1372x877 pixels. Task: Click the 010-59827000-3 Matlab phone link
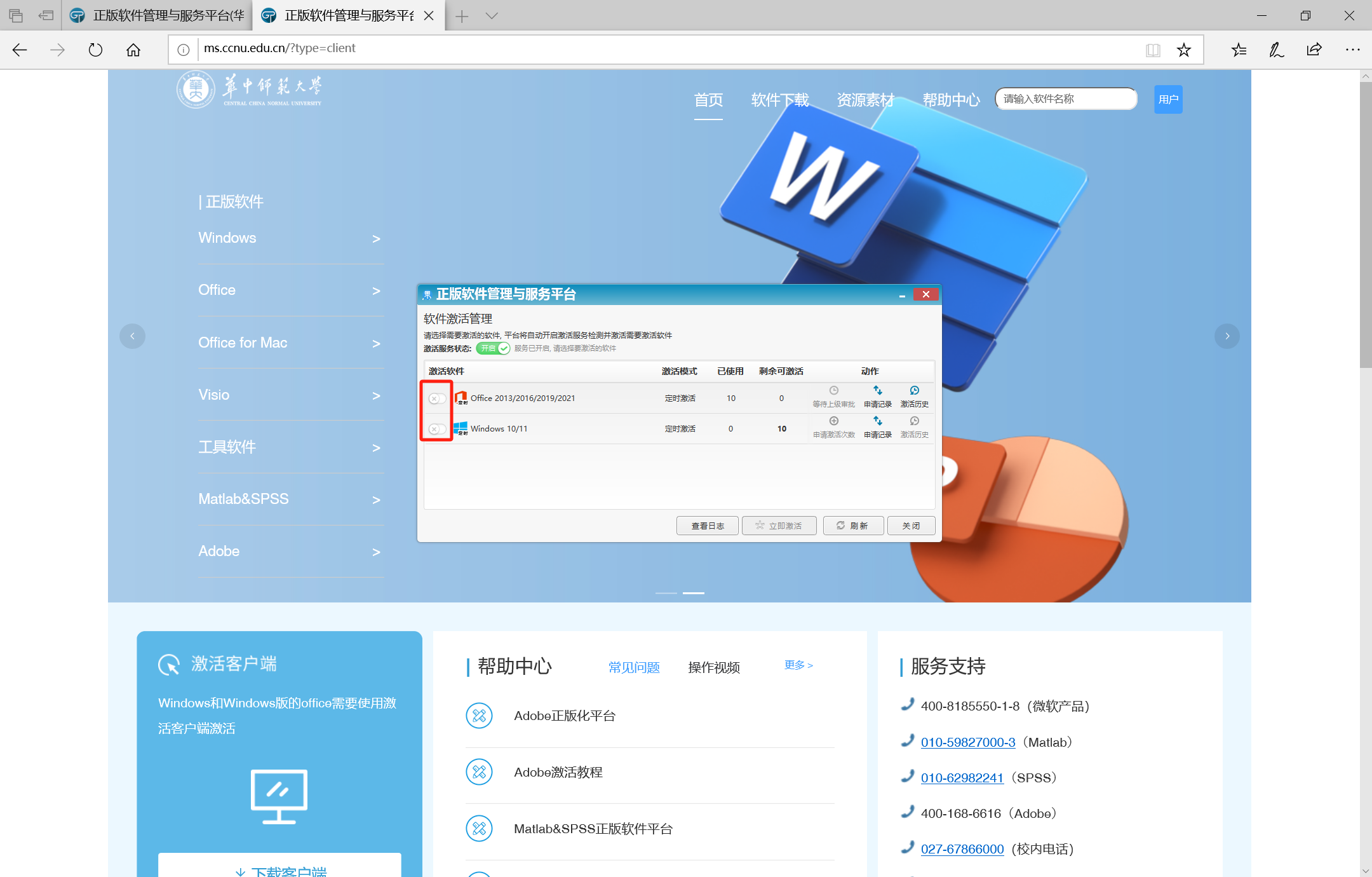click(x=968, y=742)
